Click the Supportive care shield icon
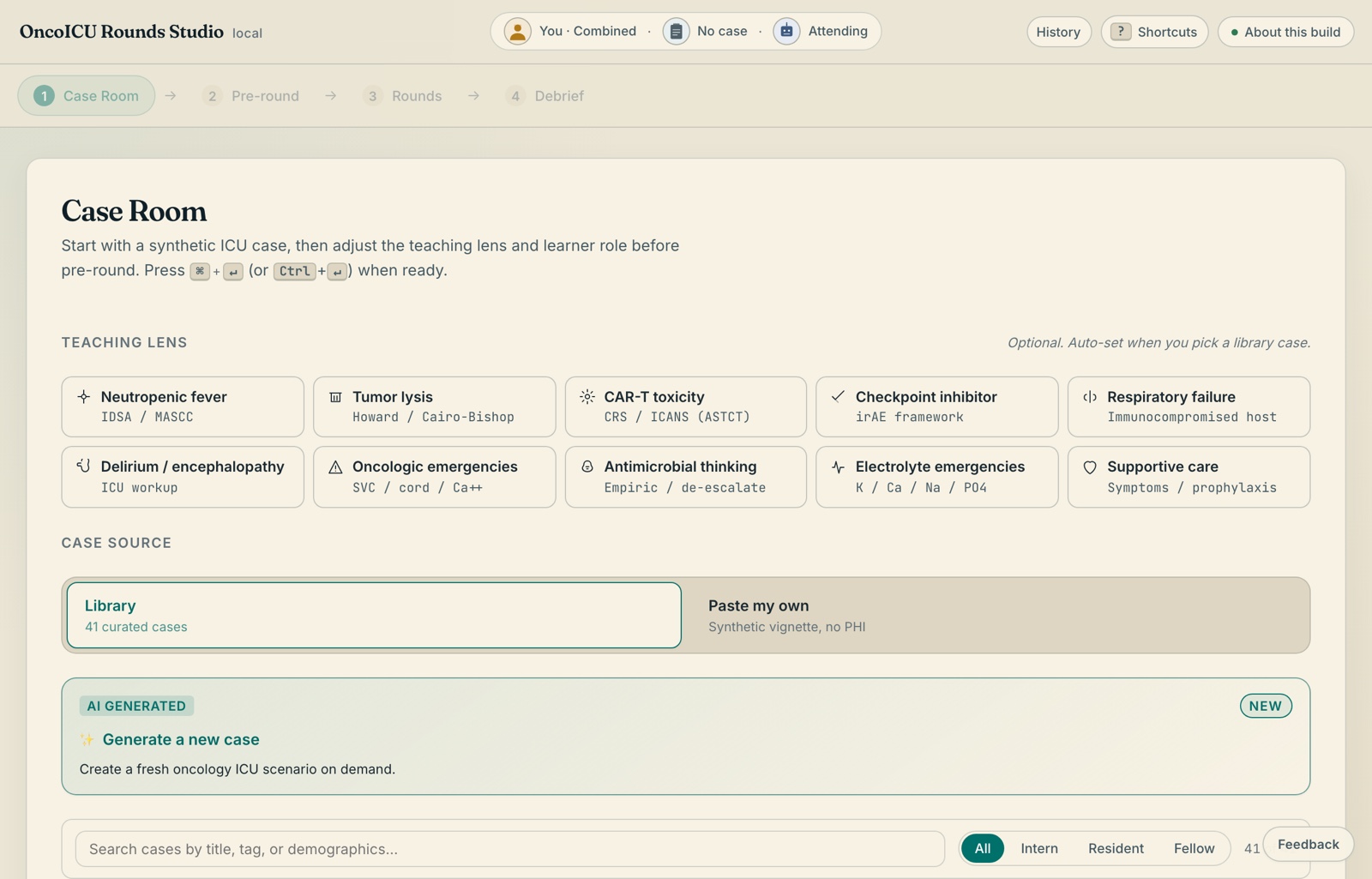This screenshot has width=1372, height=879. (1090, 467)
